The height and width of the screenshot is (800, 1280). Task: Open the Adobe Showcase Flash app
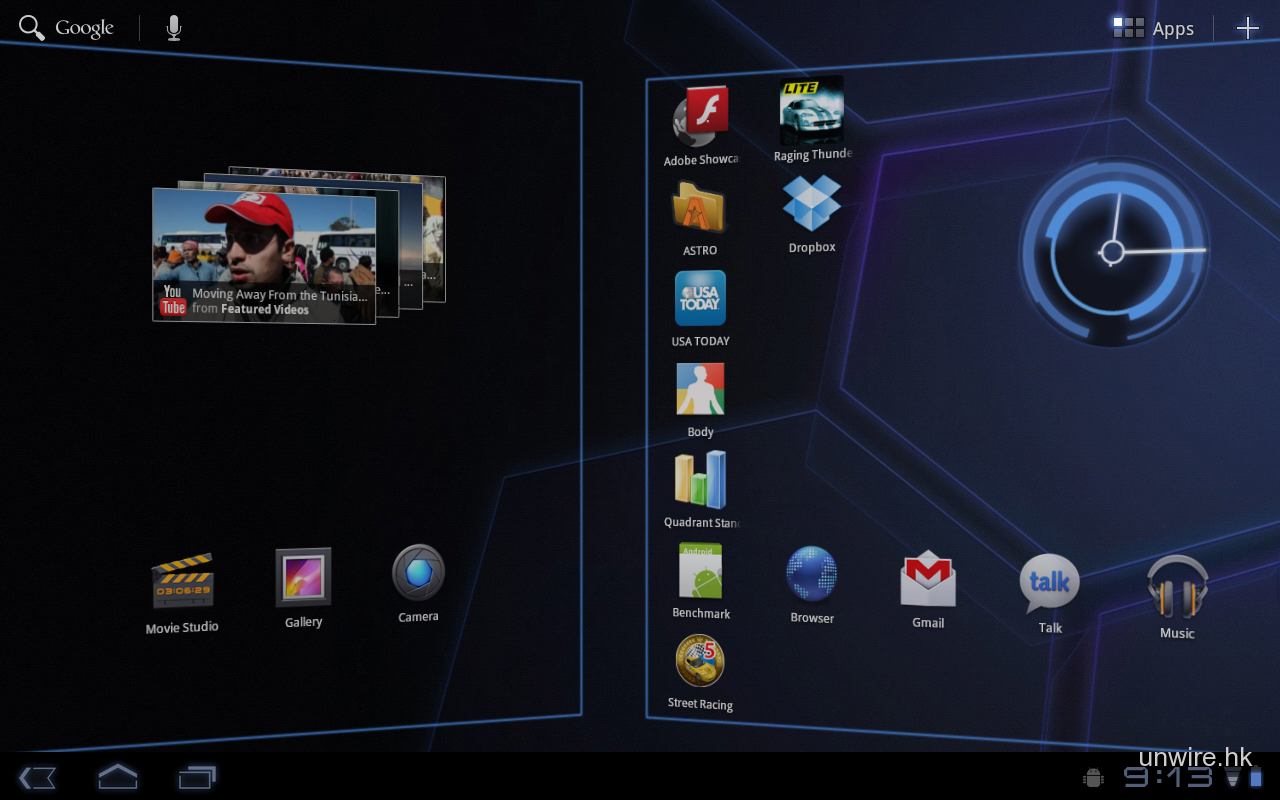pyautogui.click(x=700, y=119)
